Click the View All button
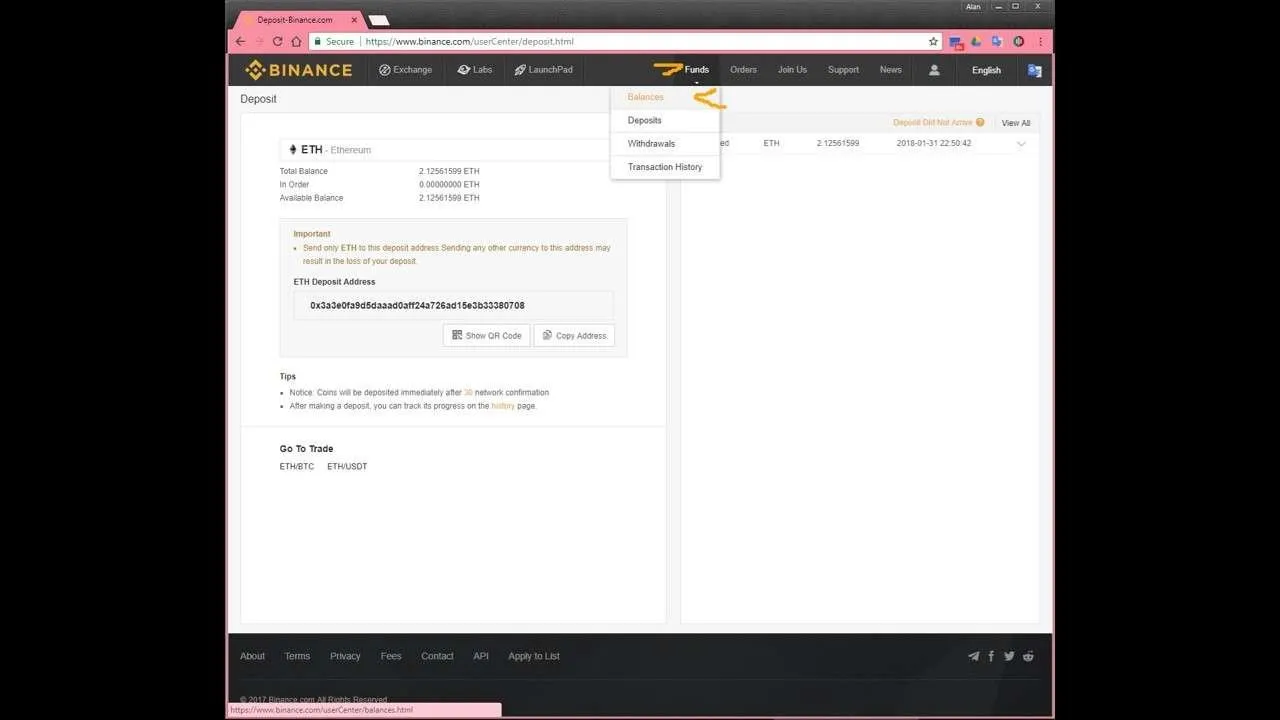1280x720 pixels. coord(1016,123)
